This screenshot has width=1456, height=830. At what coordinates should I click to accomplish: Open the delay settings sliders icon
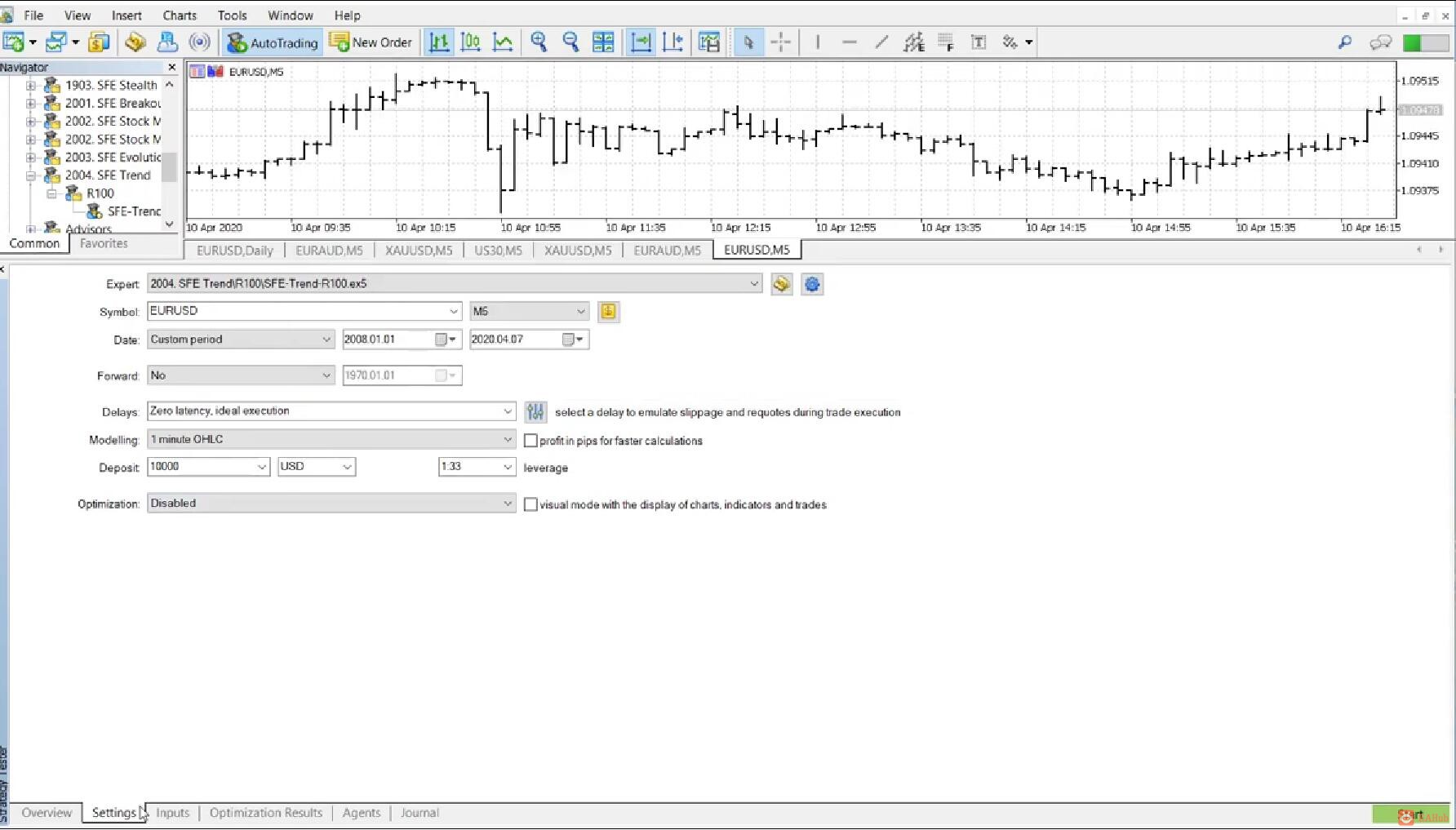click(535, 411)
